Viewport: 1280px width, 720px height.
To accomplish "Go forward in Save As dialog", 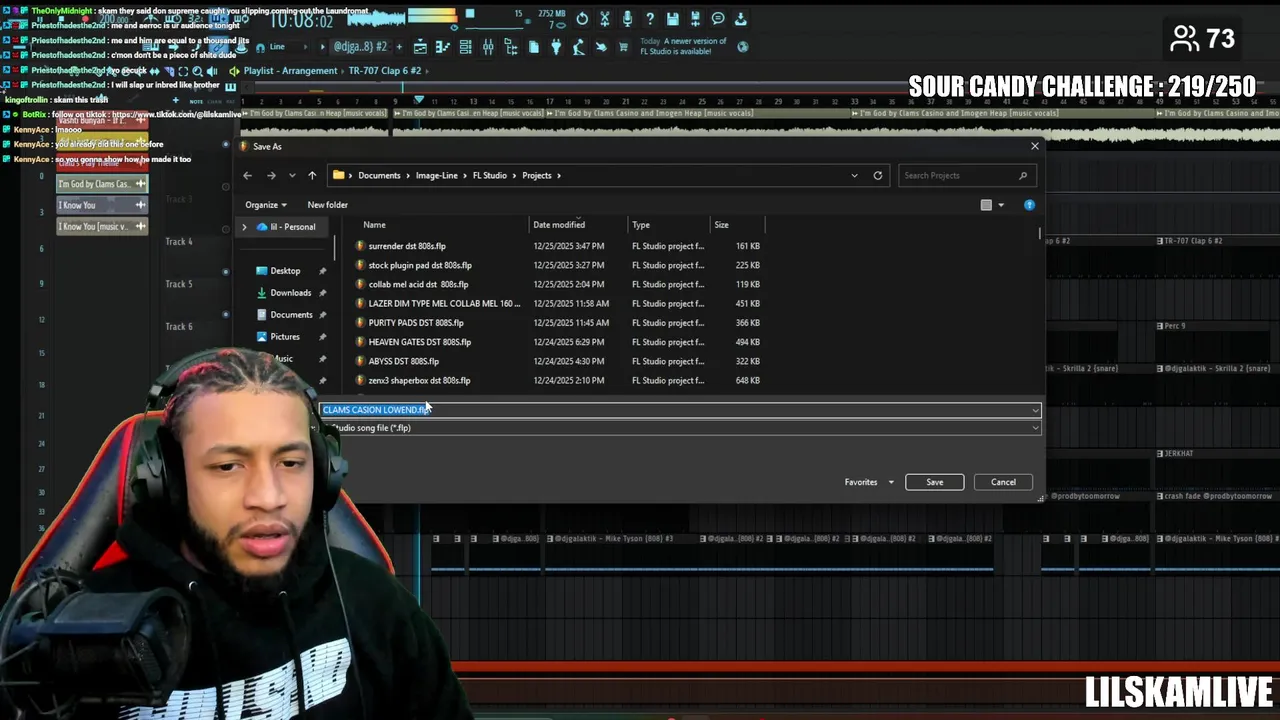I will coord(271,176).
